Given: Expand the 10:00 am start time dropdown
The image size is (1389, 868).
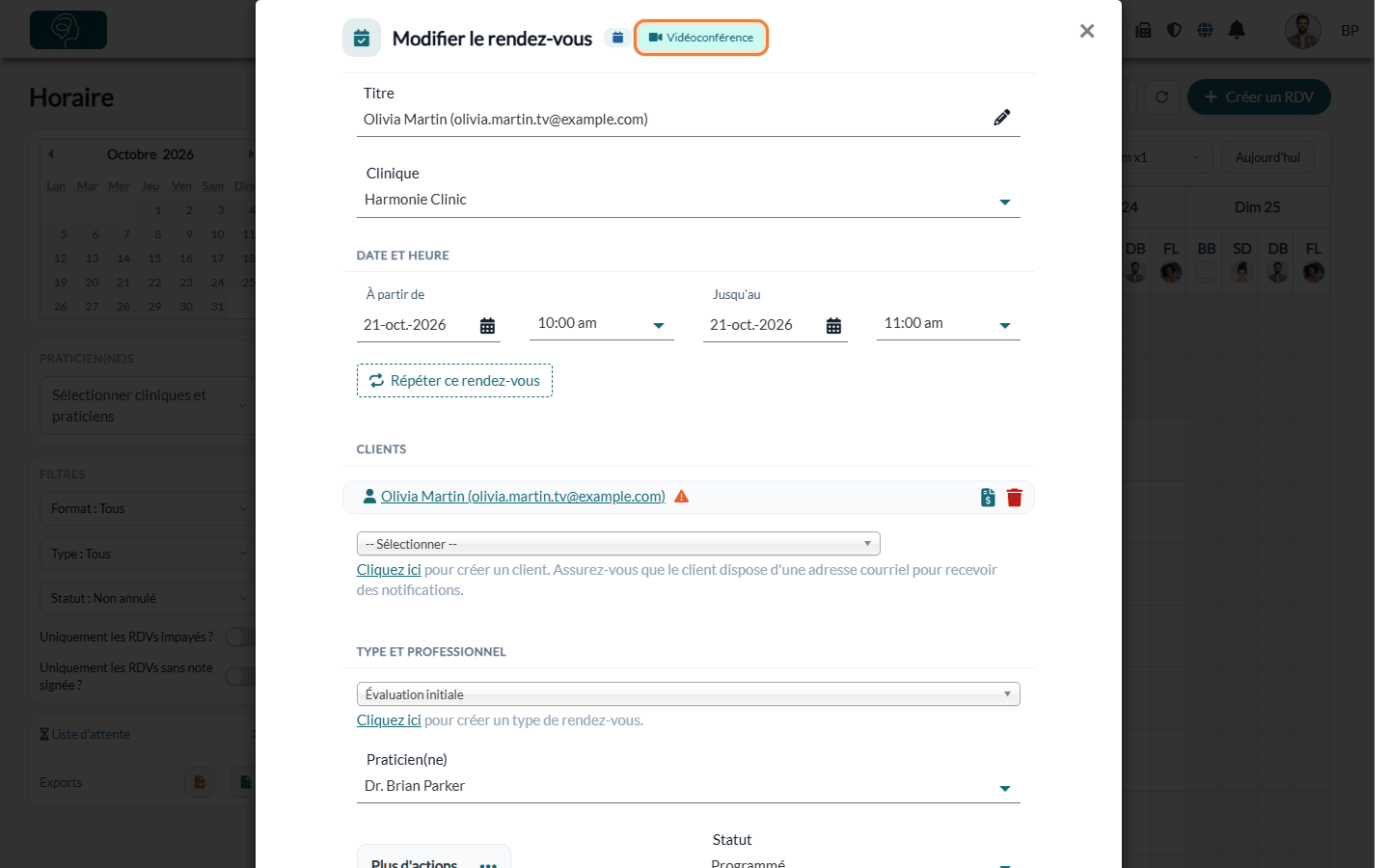Looking at the screenshot, I should pos(602,324).
